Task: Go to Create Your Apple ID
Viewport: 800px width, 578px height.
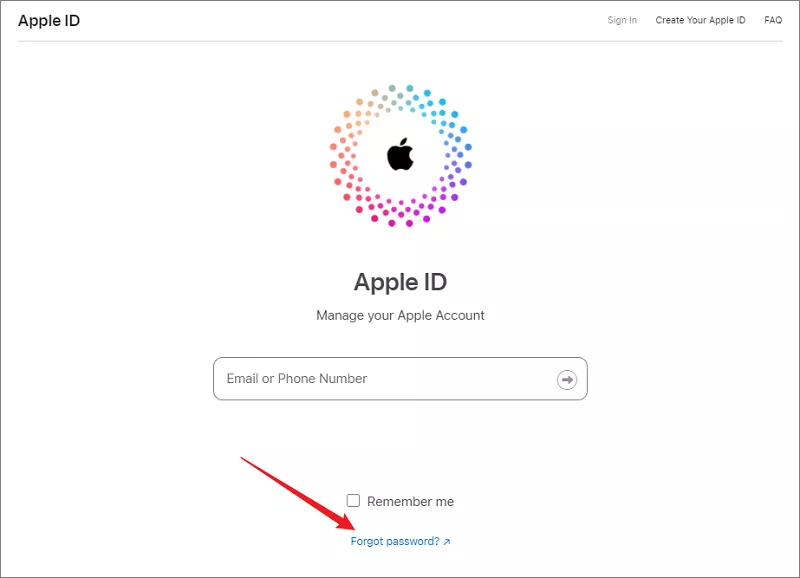Action: (700, 20)
